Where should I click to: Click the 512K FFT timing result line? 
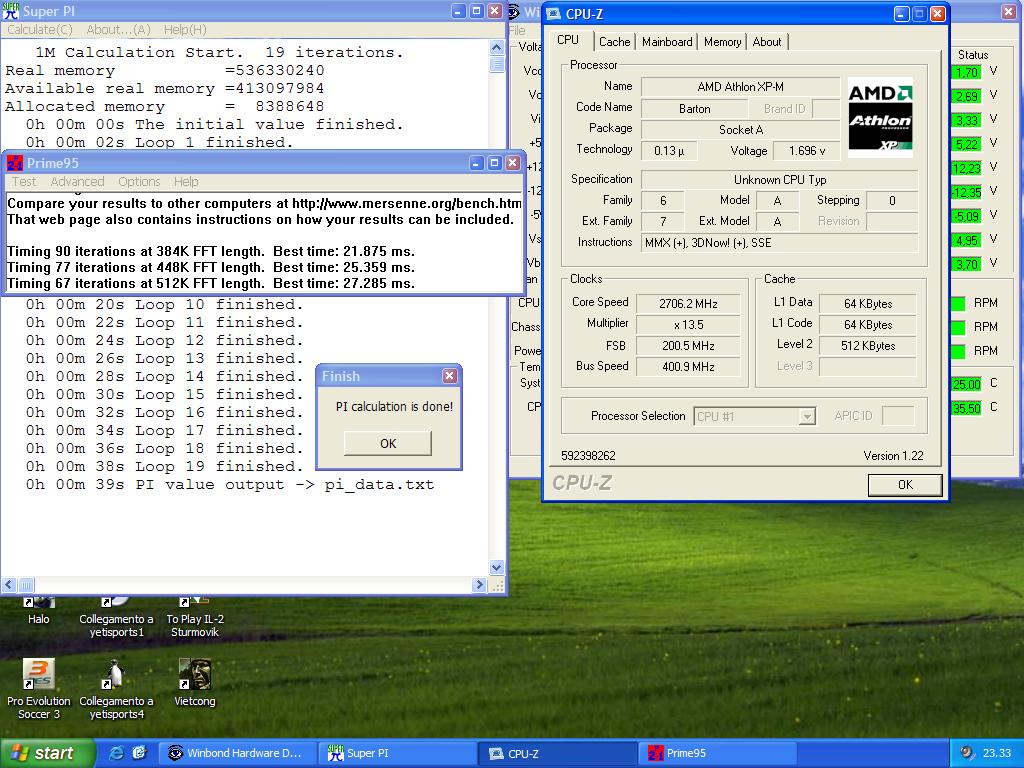[211, 283]
